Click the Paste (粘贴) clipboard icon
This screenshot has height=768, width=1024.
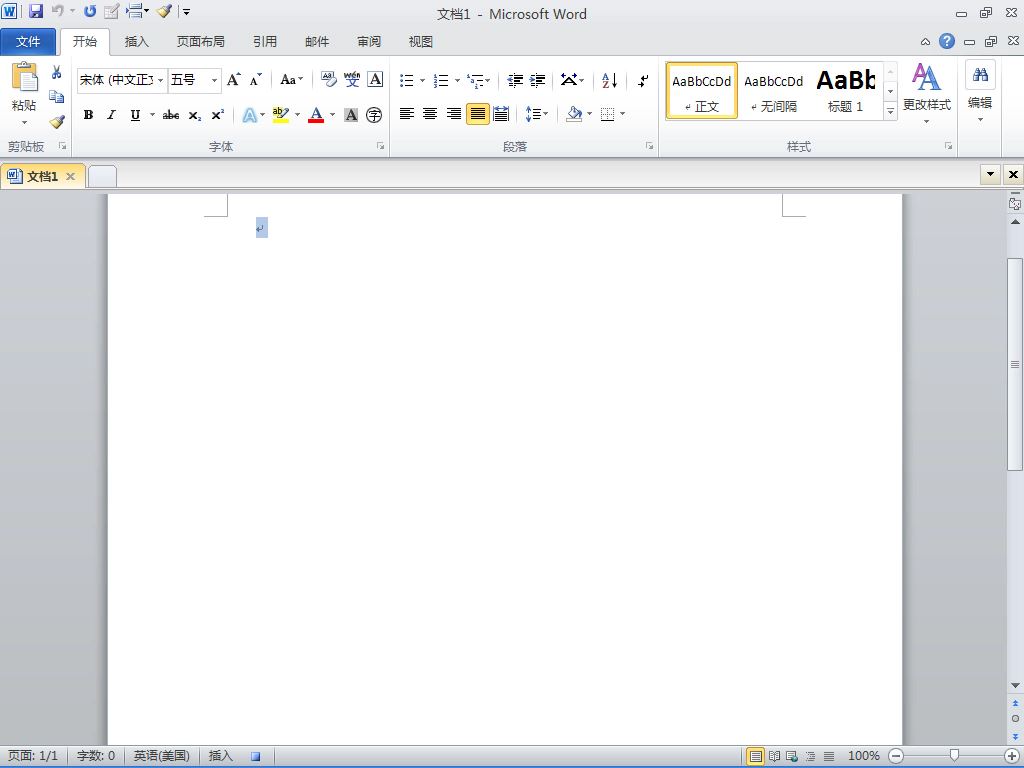pyautogui.click(x=24, y=78)
